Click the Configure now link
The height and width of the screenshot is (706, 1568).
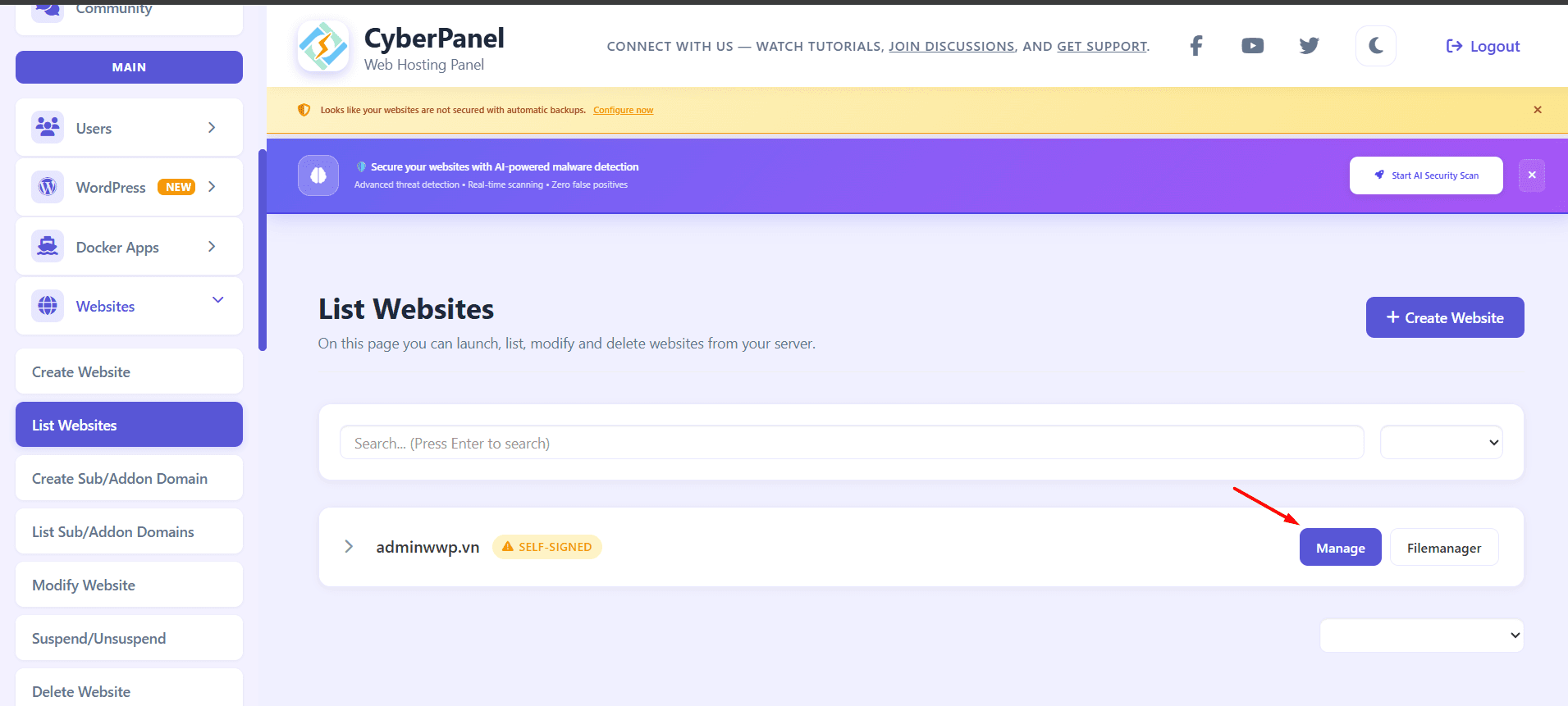point(623,110)
